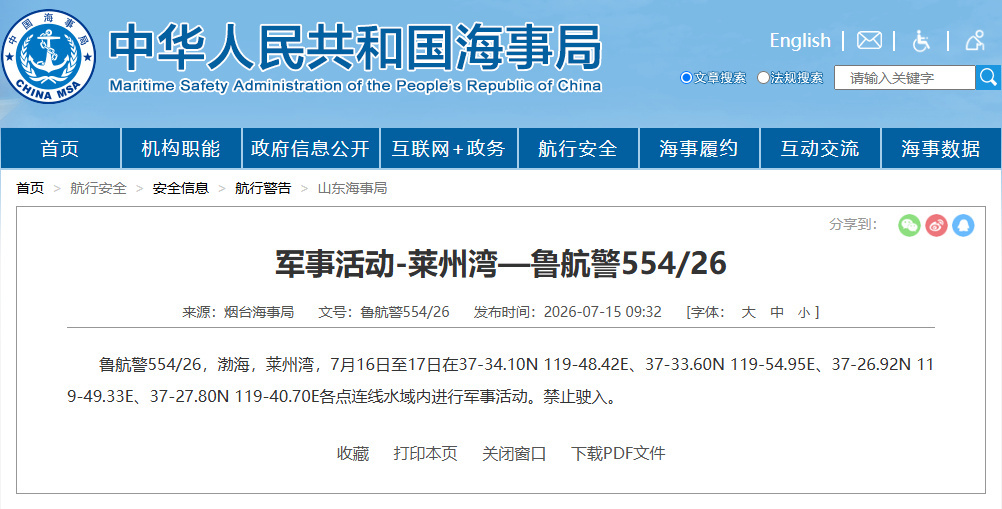The width and height of the screenshot is (1002, 509).
Task: Click 关闭窗口 link
Action: (x=514, y=453)
